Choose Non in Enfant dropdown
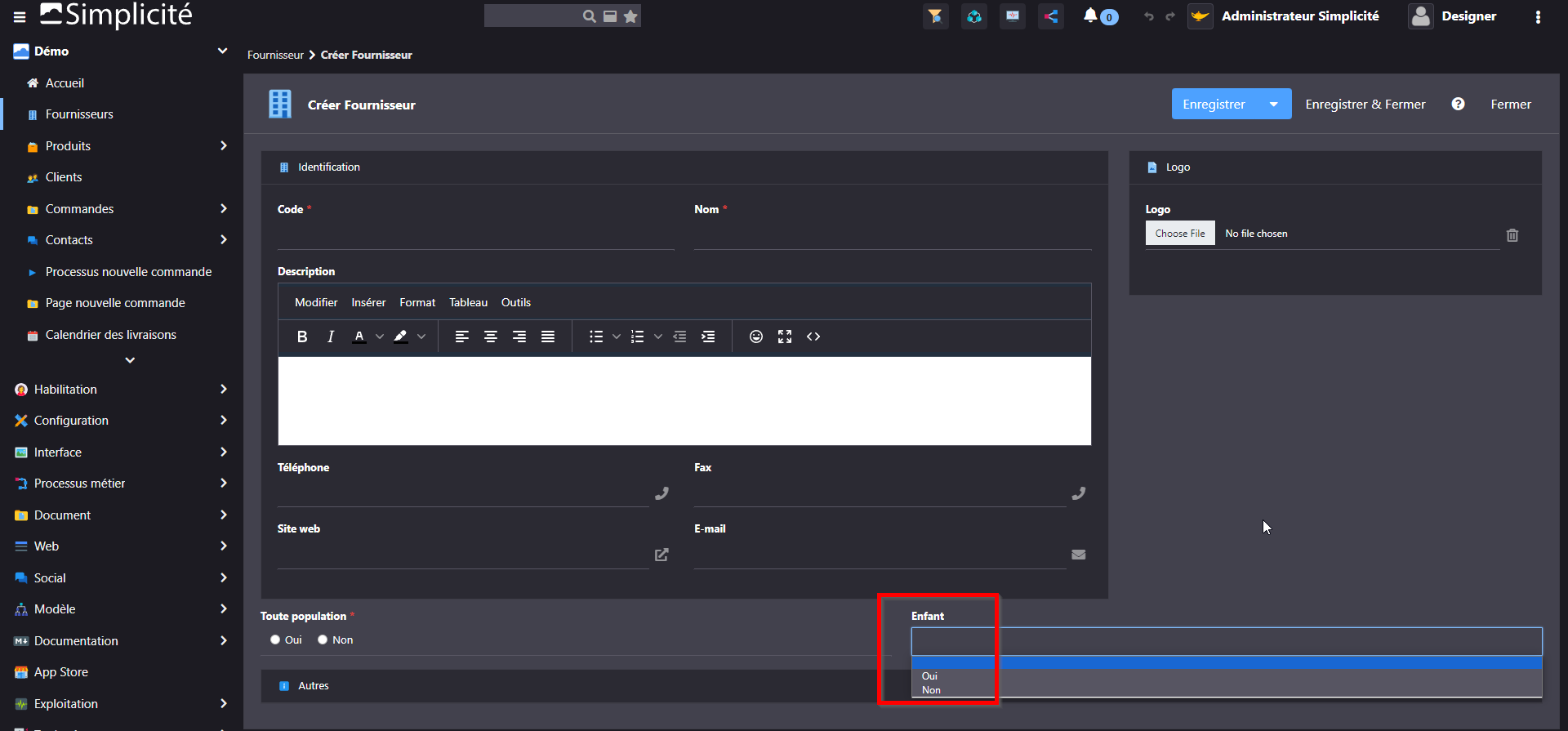1568x731 pixels. point(1227,690)
